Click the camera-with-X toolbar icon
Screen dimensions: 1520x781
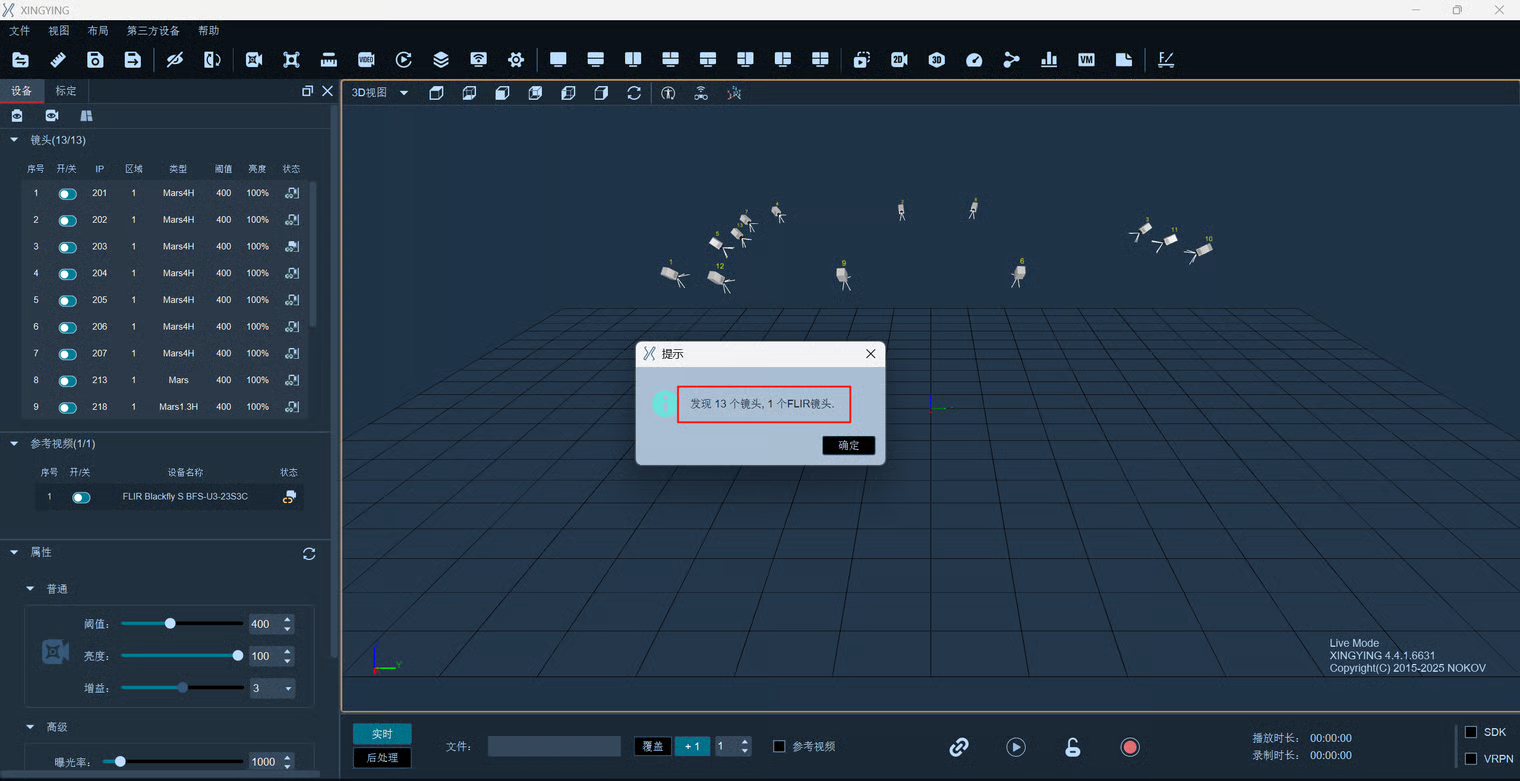(x=254, y=60)
